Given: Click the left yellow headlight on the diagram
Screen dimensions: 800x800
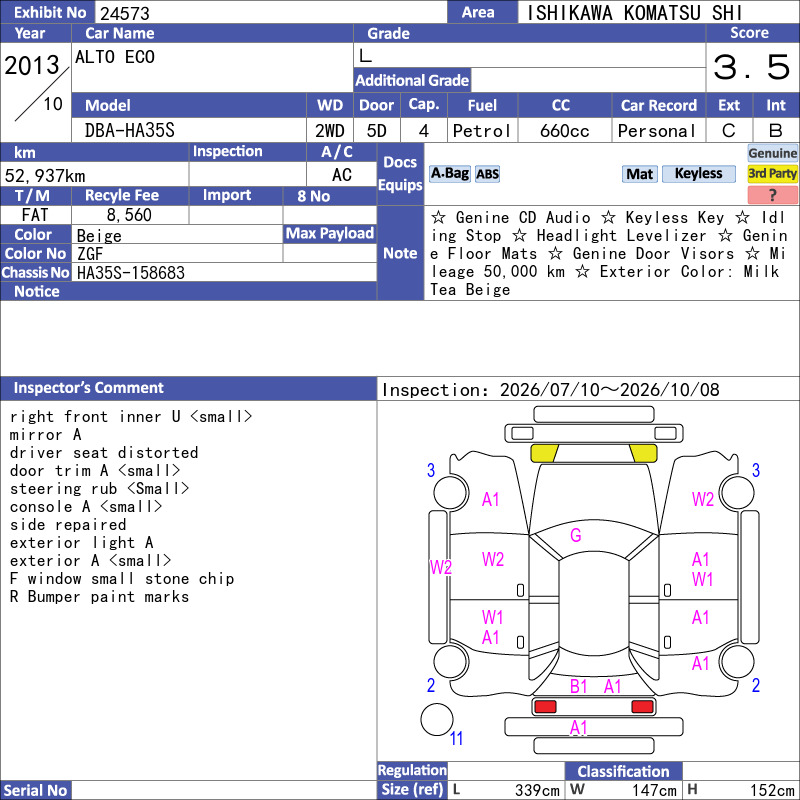Looking at the screenshot, I should pyautogui.click(x=544, y=453).
